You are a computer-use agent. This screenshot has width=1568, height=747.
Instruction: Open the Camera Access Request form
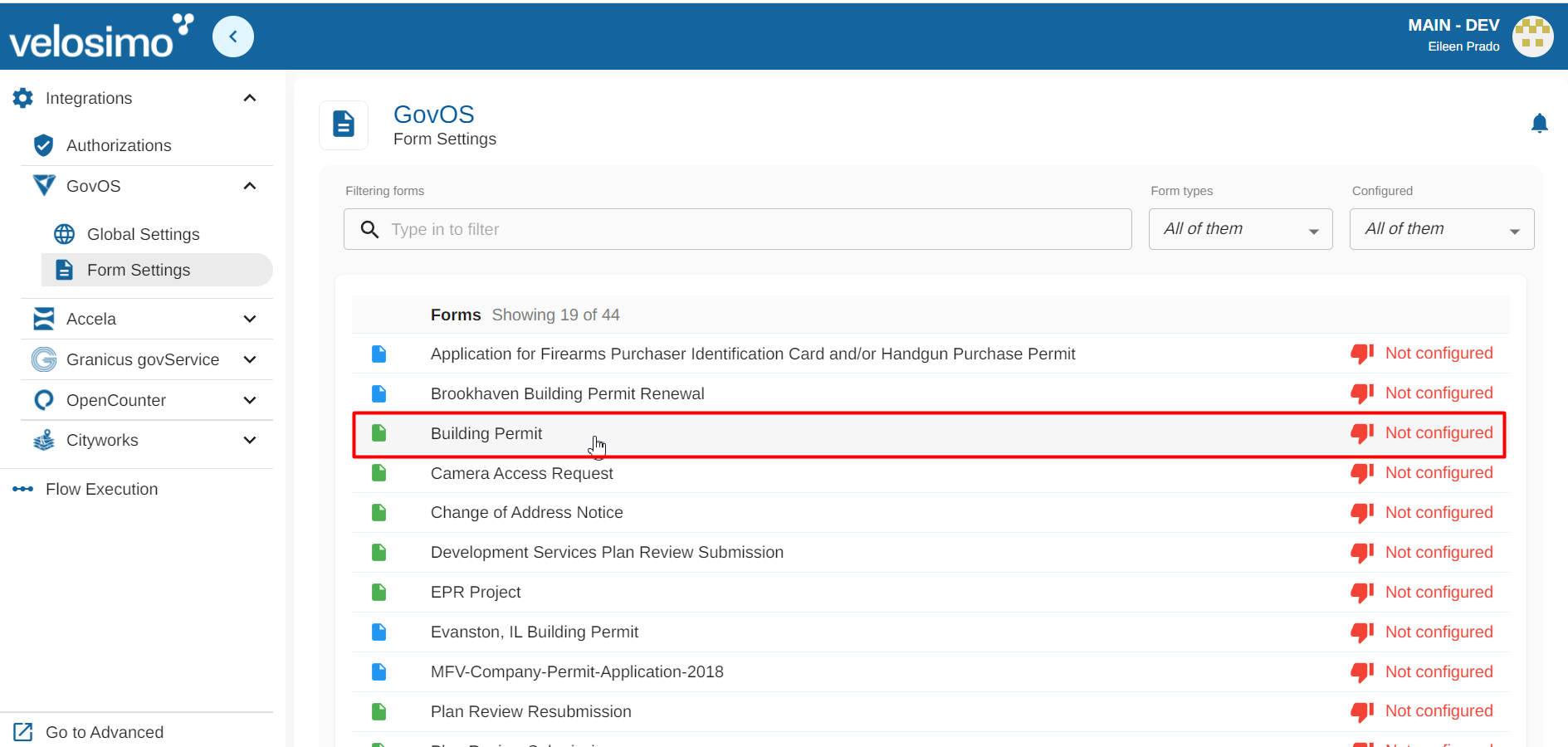[522, 473]
